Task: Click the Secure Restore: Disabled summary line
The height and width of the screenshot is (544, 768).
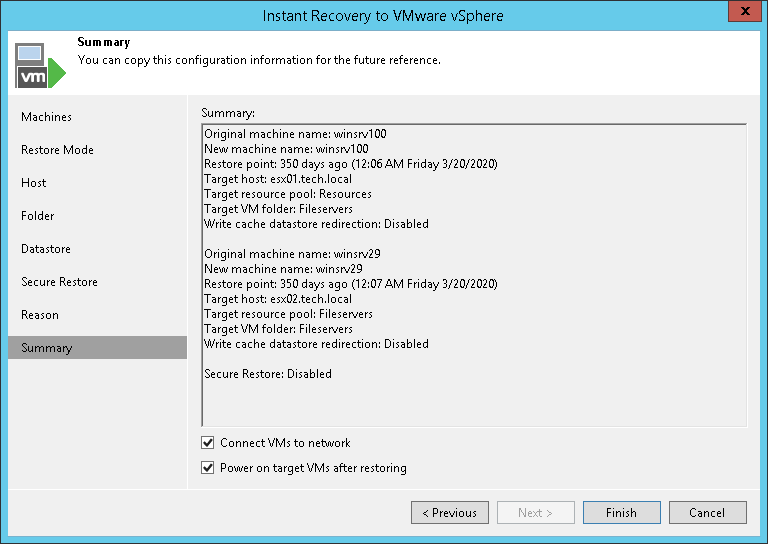Action: pos(267,374)
